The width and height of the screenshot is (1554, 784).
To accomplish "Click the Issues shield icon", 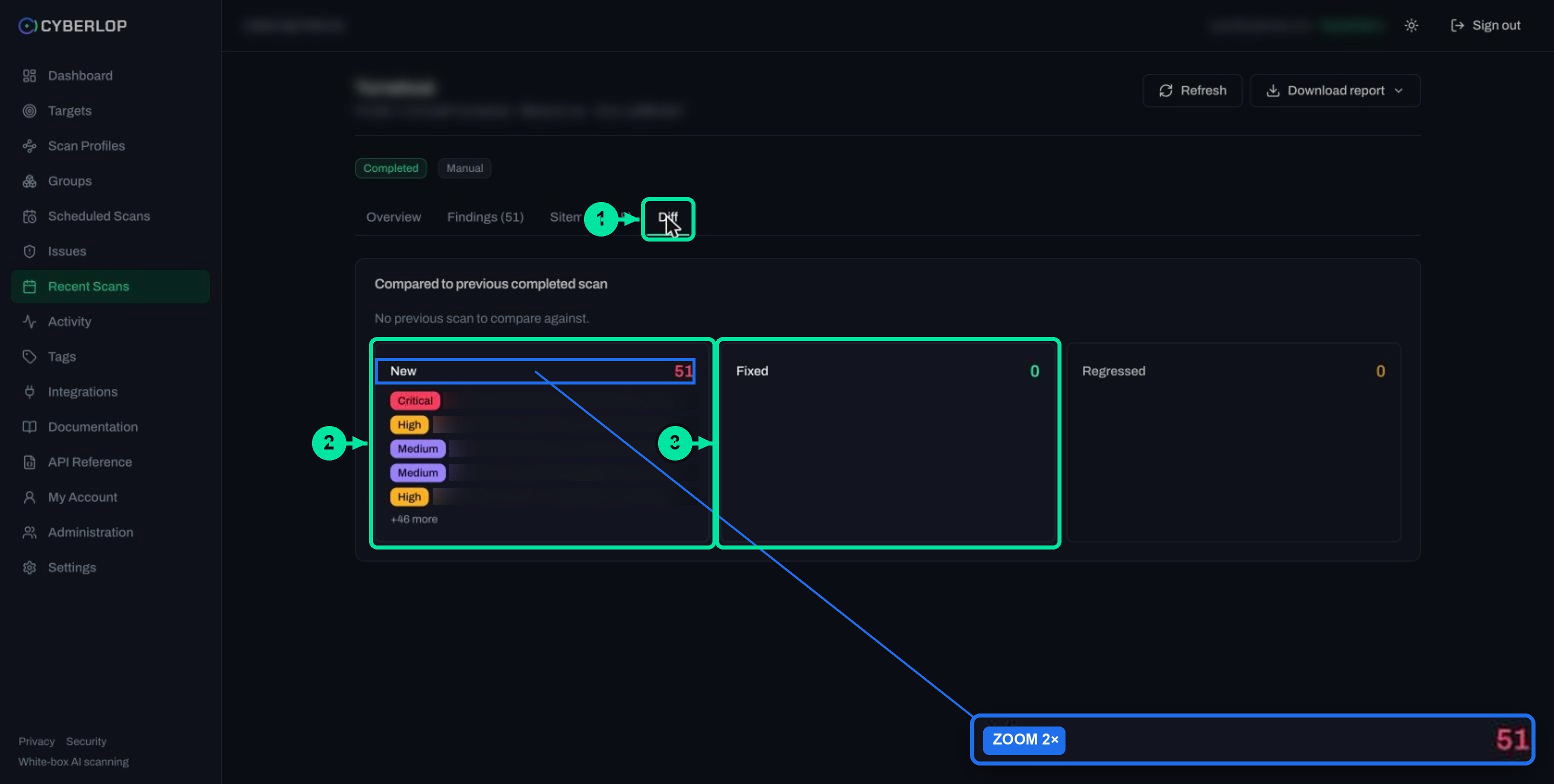I will pos(29,251).
